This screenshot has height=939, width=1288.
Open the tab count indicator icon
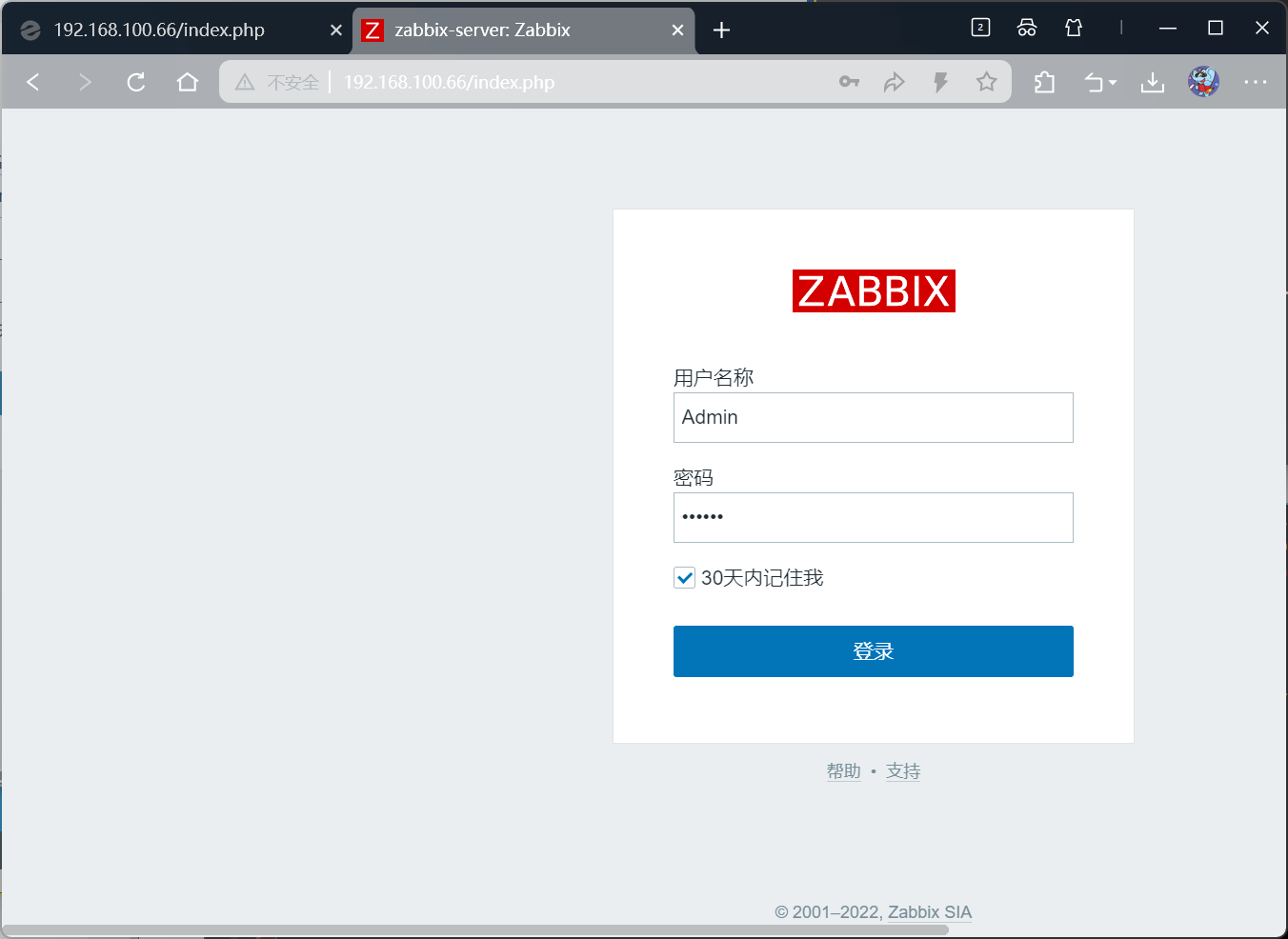pyautogui.click(x=980, y=28)
